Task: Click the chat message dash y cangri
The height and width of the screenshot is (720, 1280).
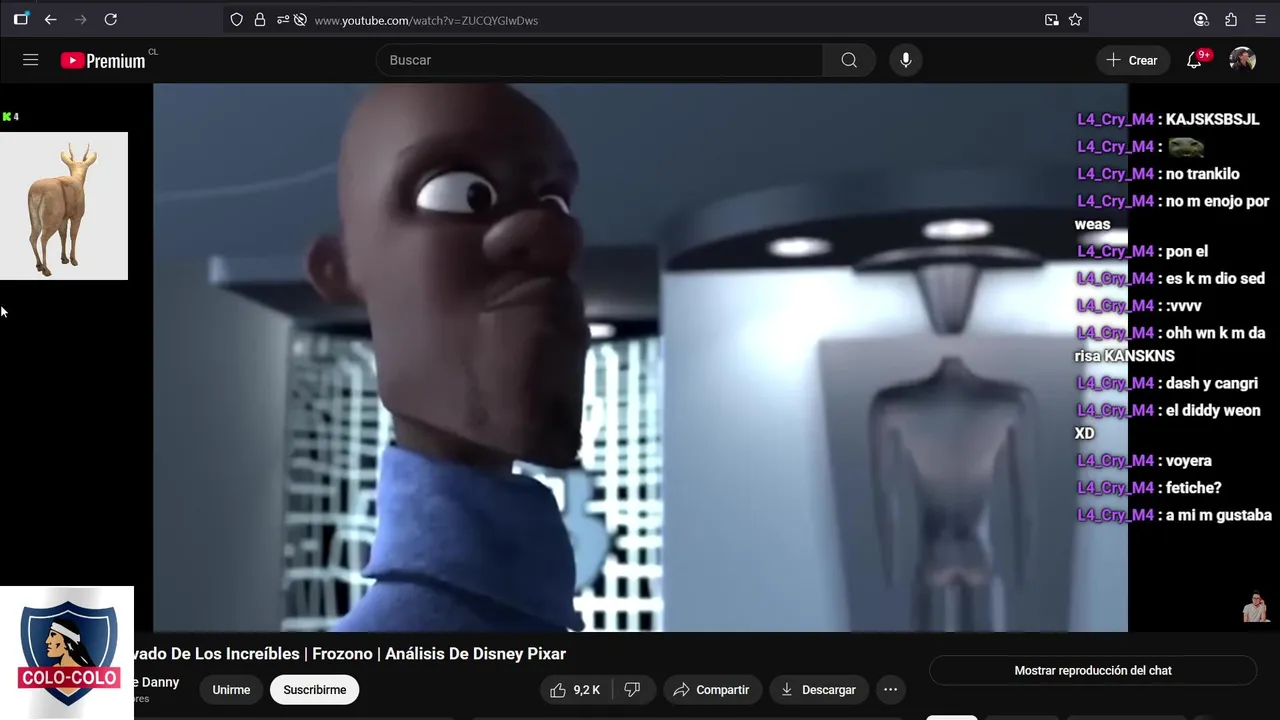Action: (1212, 383)
